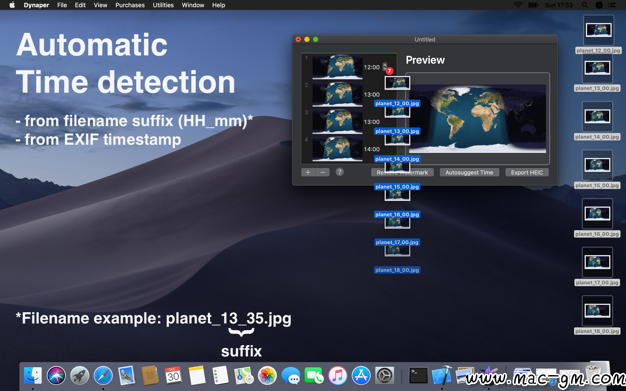Open help with the question mark button
Image resolution: width=626 pixels, height=391 pixels.
coord(339,172)
